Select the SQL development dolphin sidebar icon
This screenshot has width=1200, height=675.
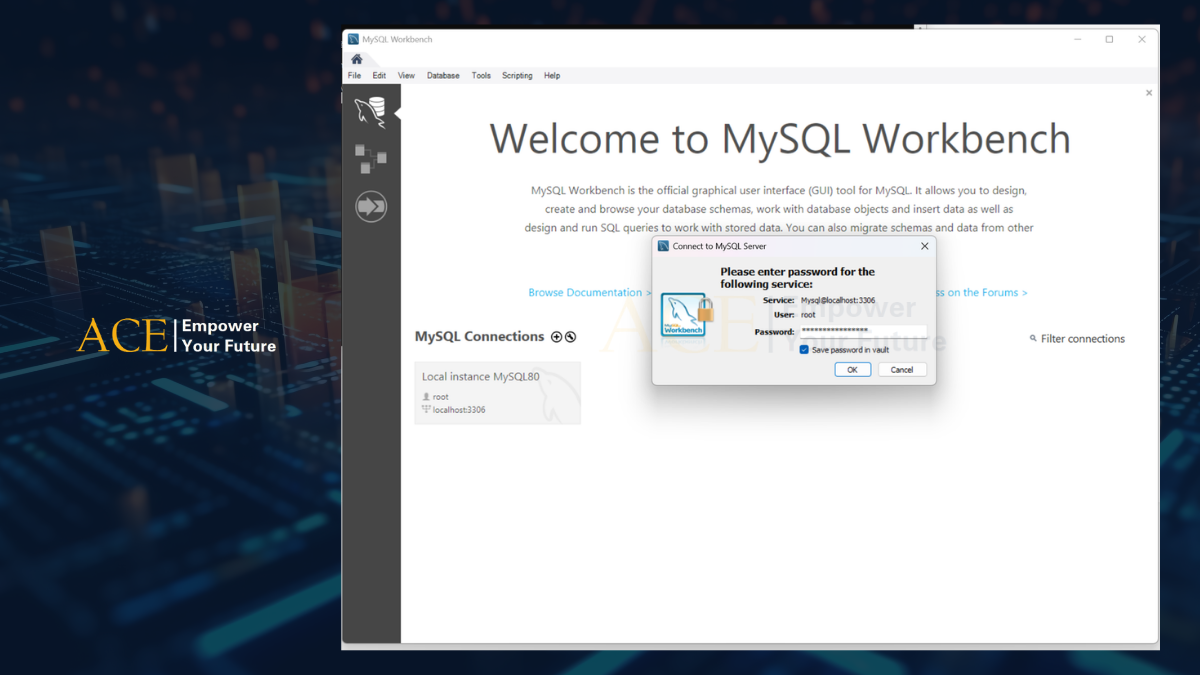pyautogui.click(x=370, y=110)
